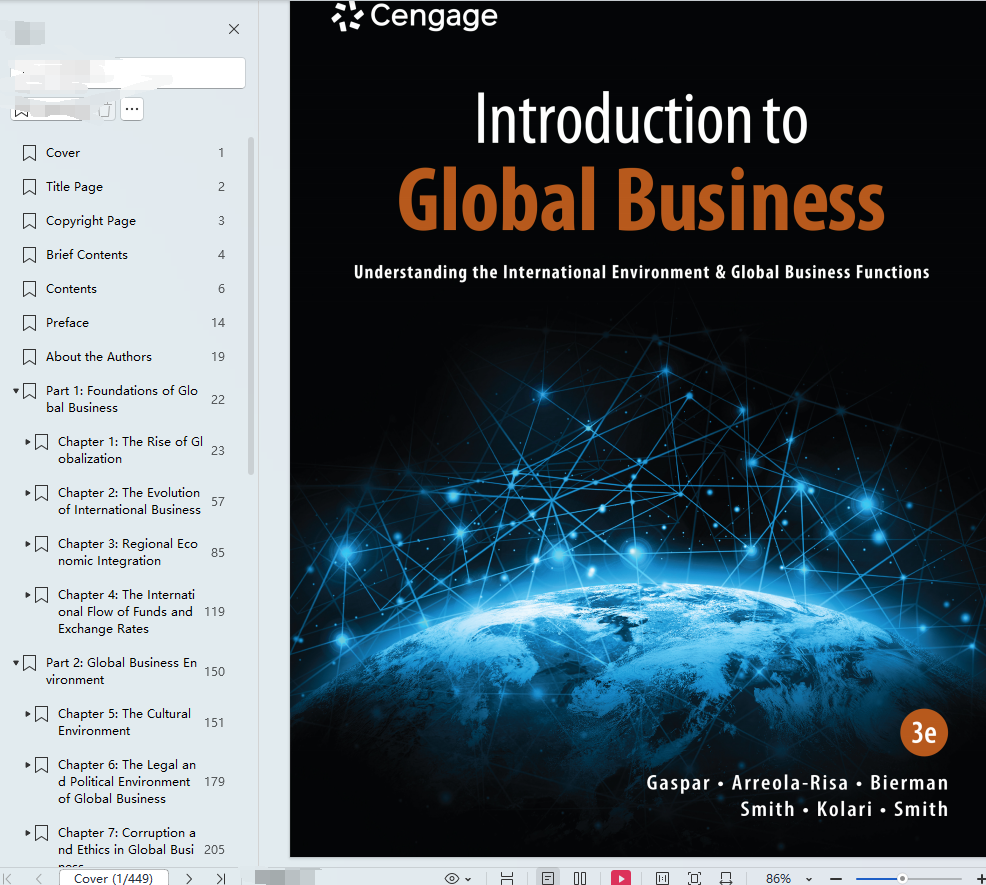This screenshot has height=885, width=986.
Task: Click the page number box showing Cover (1/449)
Action: point(114,878)
